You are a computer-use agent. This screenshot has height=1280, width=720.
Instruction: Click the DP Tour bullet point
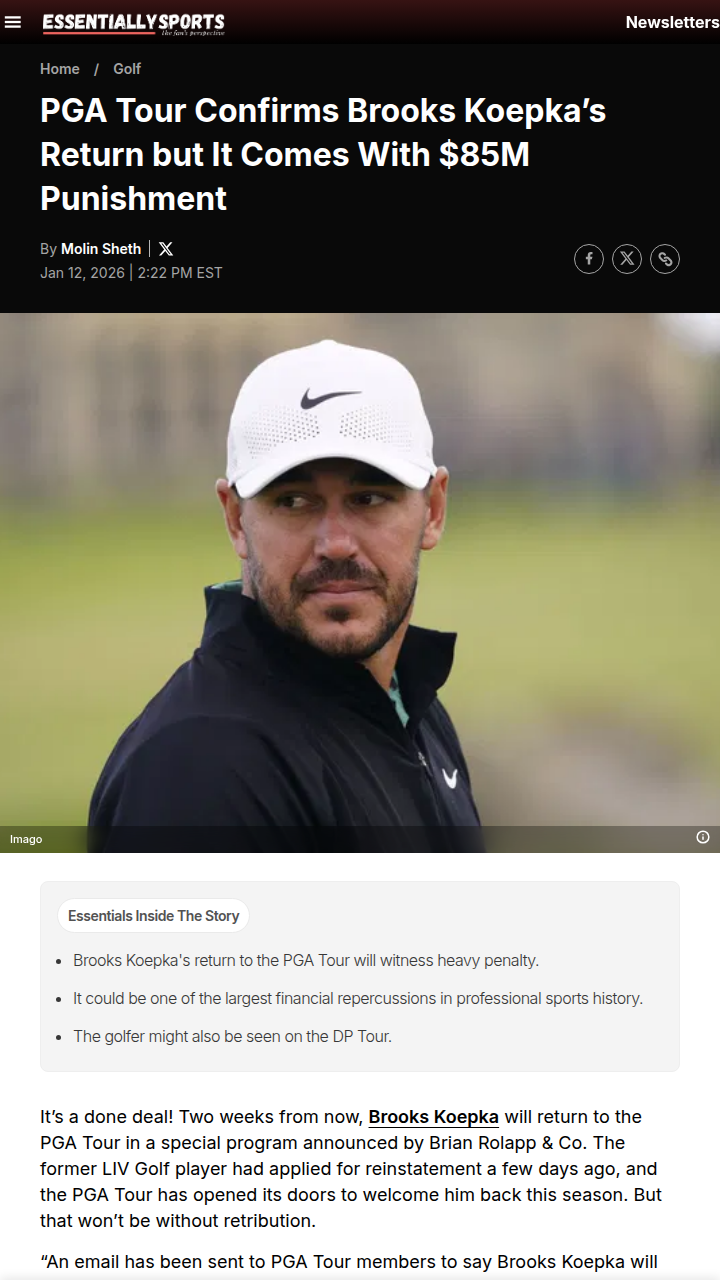232,1036
